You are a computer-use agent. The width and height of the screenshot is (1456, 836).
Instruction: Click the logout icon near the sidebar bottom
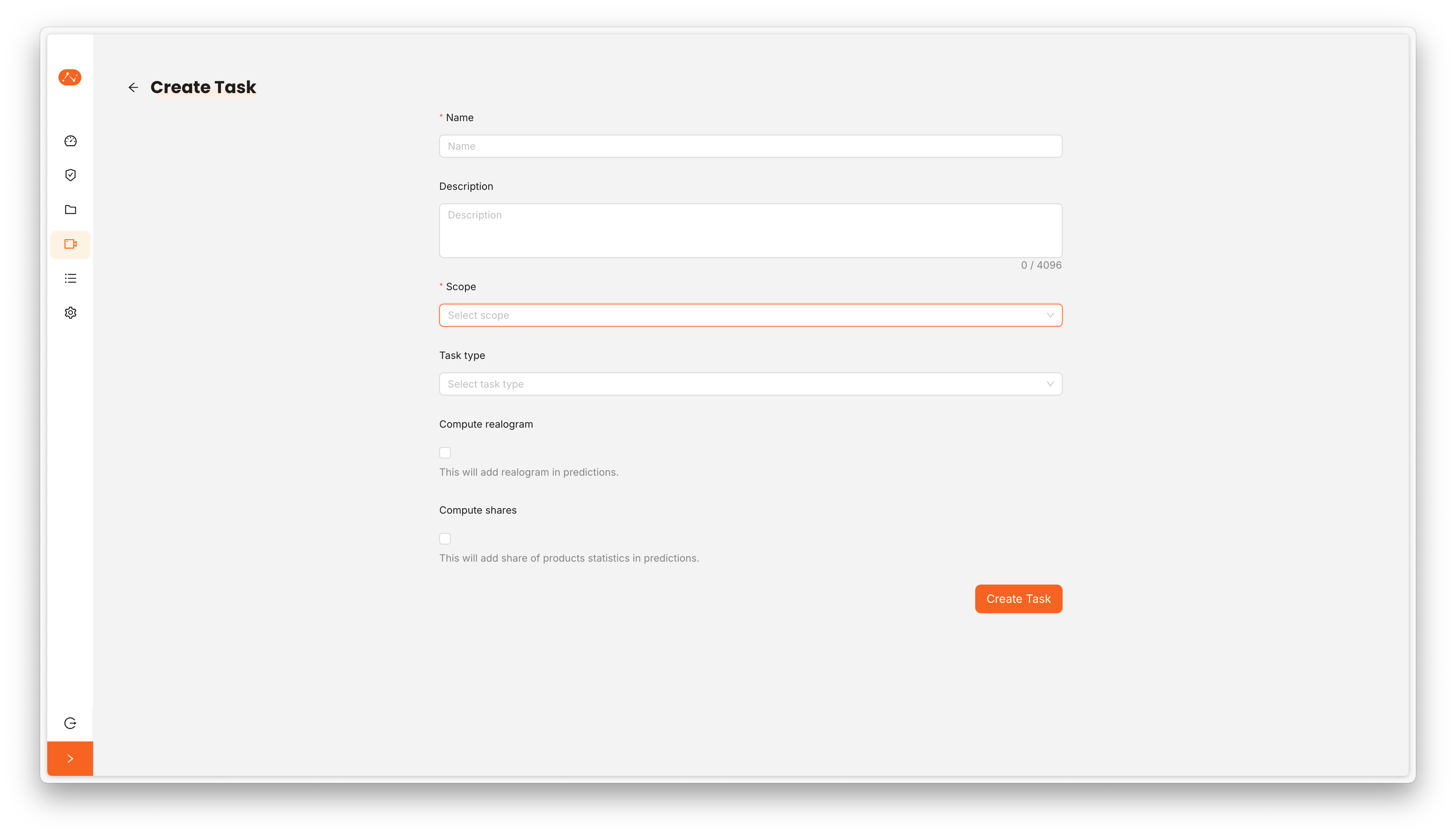(70, 723)
